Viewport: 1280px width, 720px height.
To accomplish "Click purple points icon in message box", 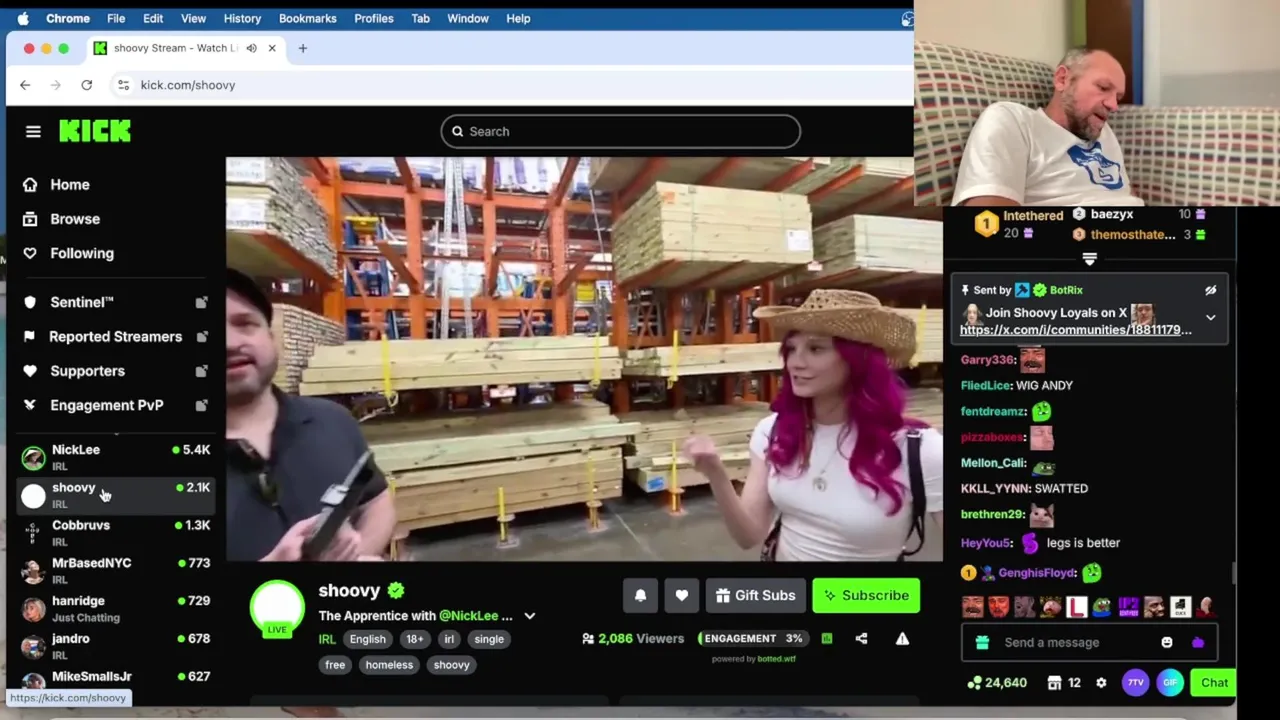I will coord(1198,642).
